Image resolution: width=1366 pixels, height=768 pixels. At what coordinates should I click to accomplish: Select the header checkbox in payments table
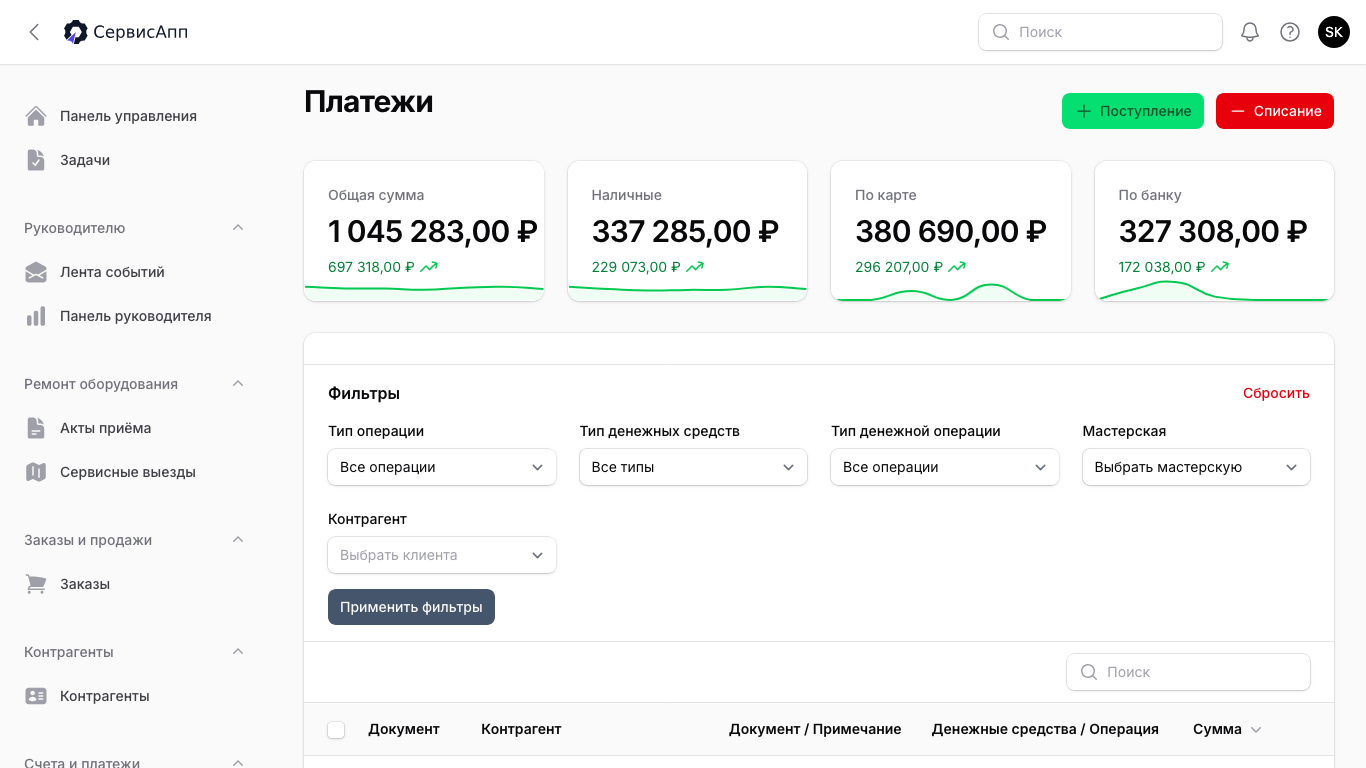coord(336,729)
